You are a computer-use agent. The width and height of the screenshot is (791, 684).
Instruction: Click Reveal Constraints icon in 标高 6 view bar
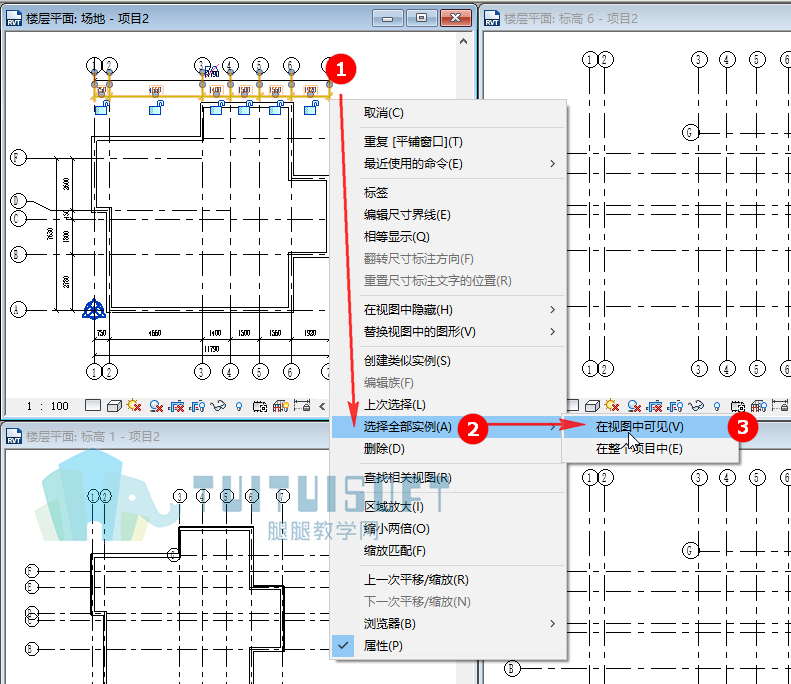[x=780, y=406]
